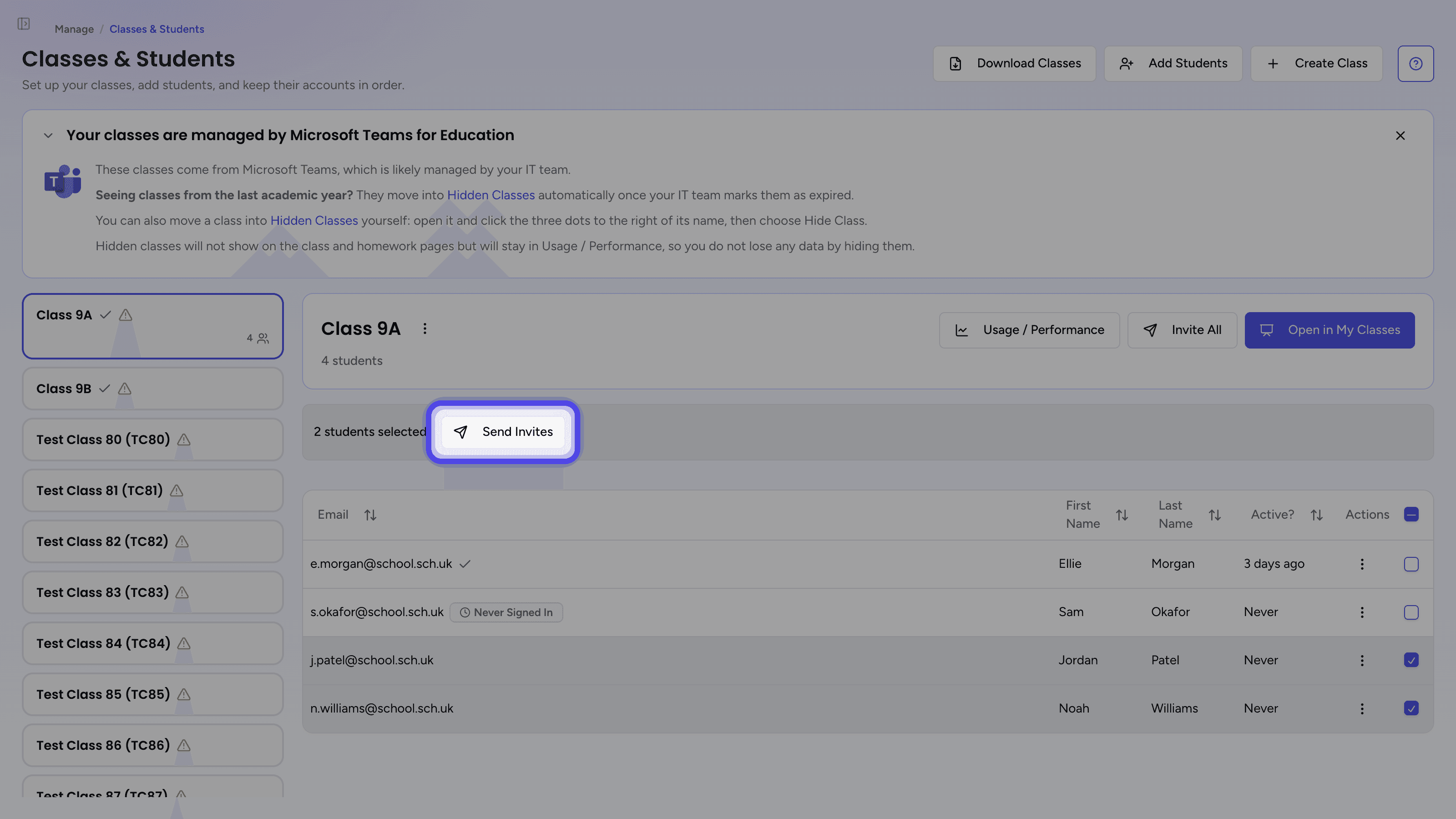
Task: Uncheck Noah Williams's checkbox
Action: (x=1411, y=708)
